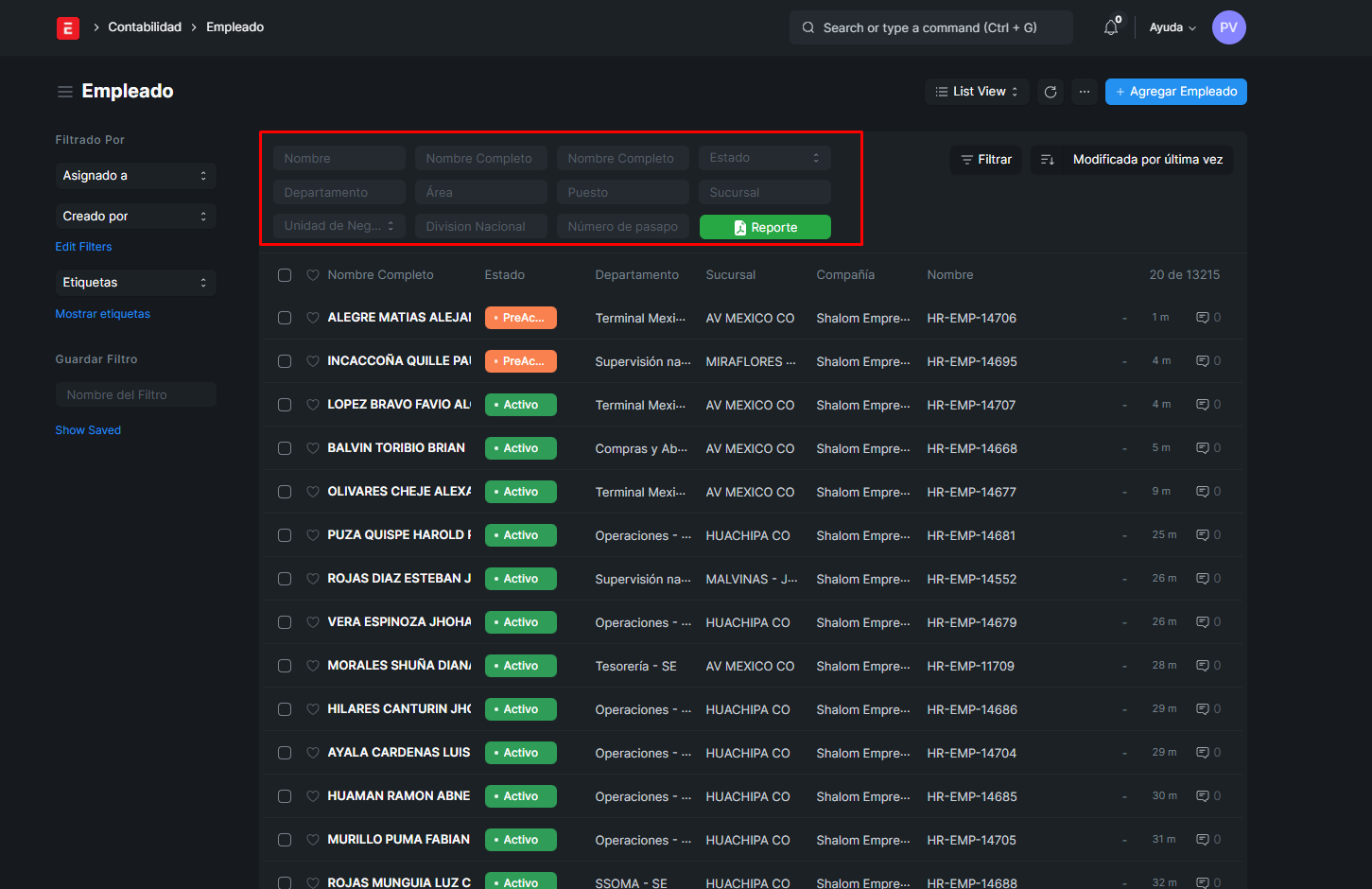Check the select-all checkbox in header
1372x889 pixels.
click(x=285, y=275)
